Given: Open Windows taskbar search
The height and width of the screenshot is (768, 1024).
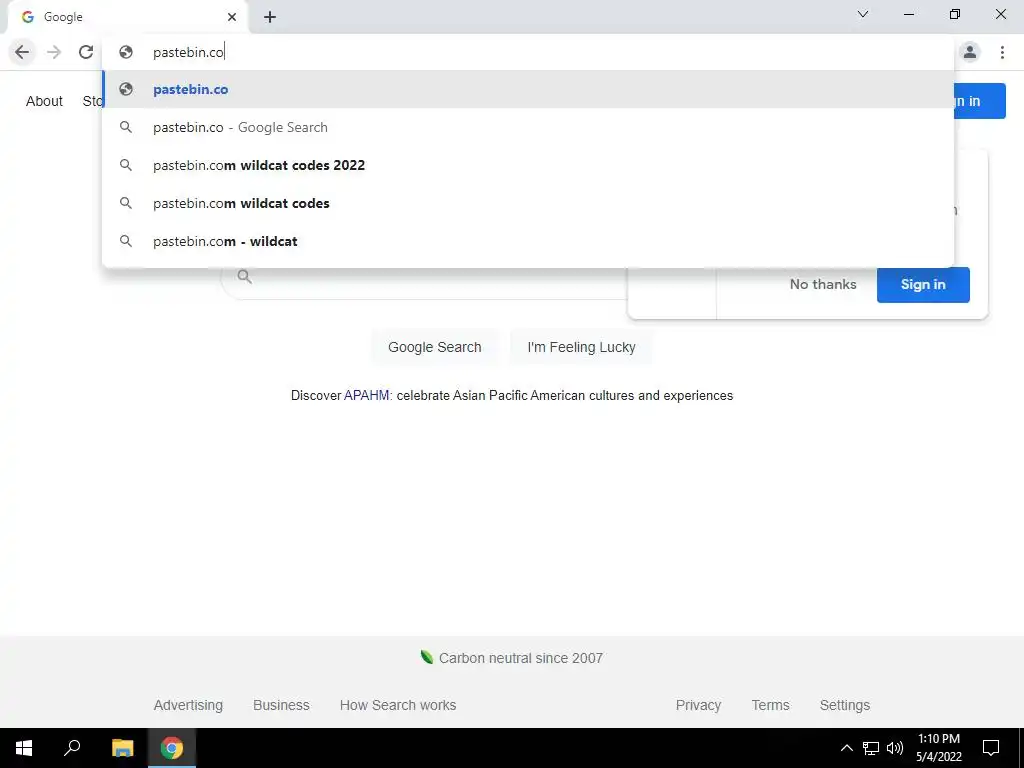Looking at the screenshot, I should (72, 748).
